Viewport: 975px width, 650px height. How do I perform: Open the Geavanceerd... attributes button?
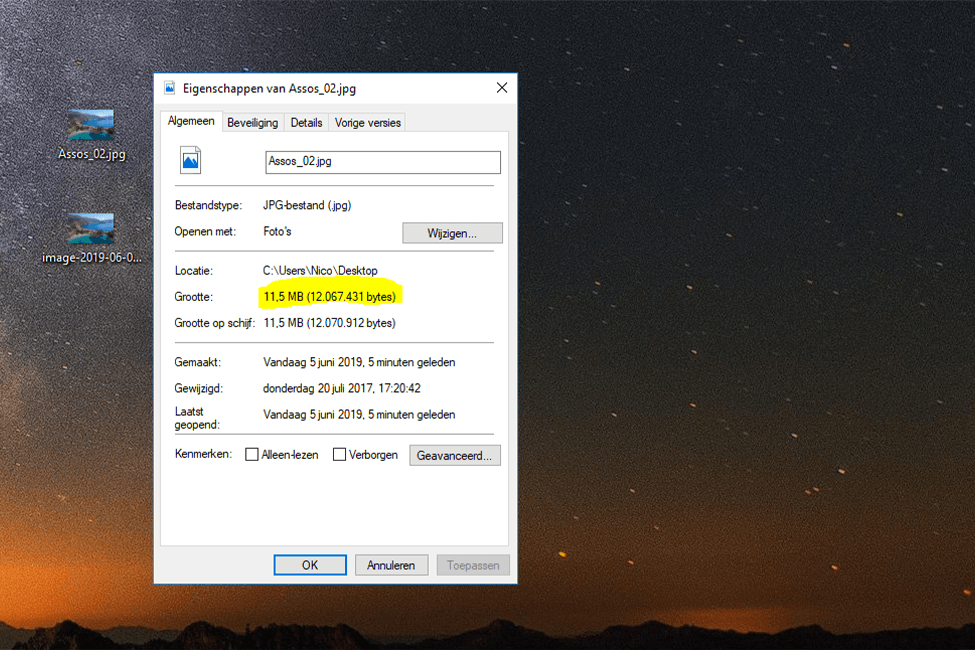pyautogui.click(x=454, y=455)
